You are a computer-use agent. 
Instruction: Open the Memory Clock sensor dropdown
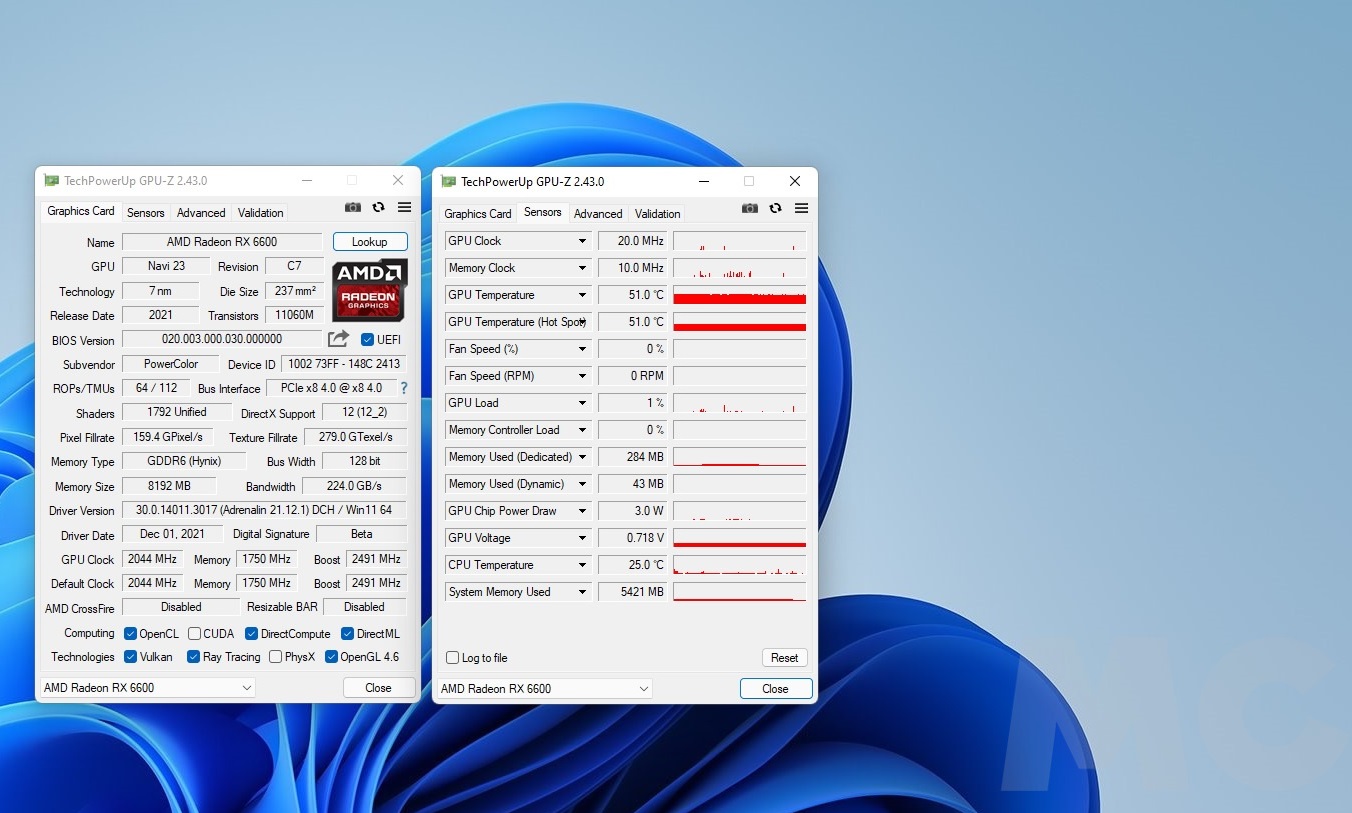(x=582, y=268)
